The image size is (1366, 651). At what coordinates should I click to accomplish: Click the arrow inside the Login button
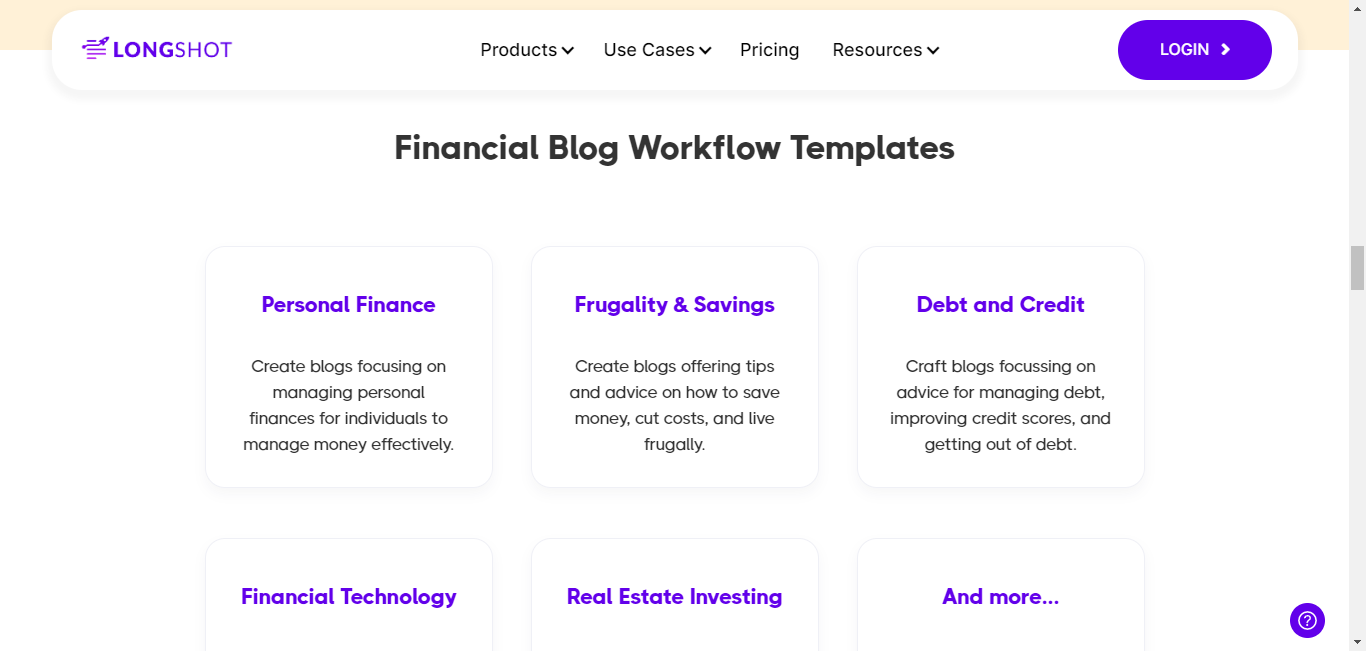(x=1226, y=50)
